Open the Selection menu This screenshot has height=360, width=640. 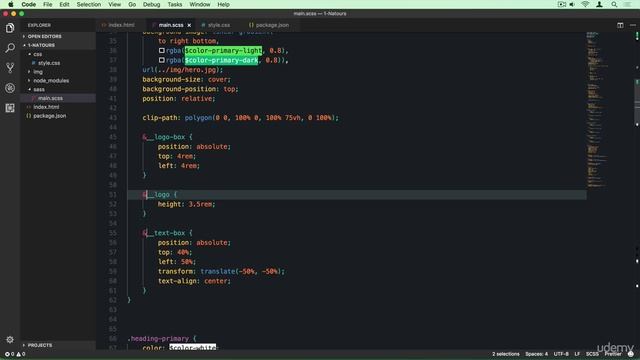[89, 4]
